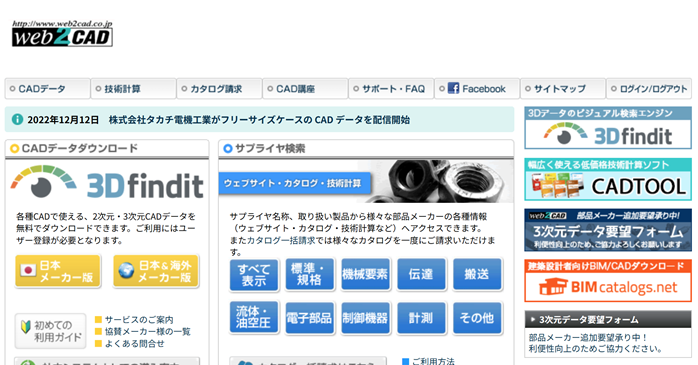
Task: Go to カタログ請求 in navigation
Action: (219, 89)
